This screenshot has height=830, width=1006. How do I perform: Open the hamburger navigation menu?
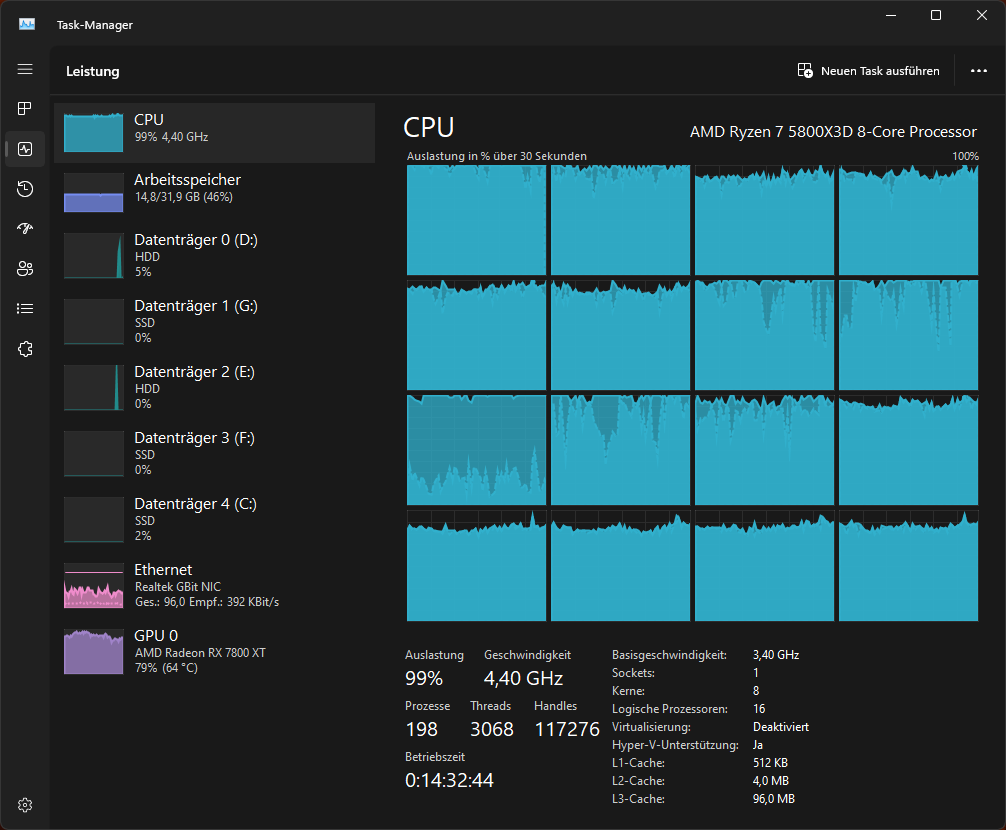[25, 69]
